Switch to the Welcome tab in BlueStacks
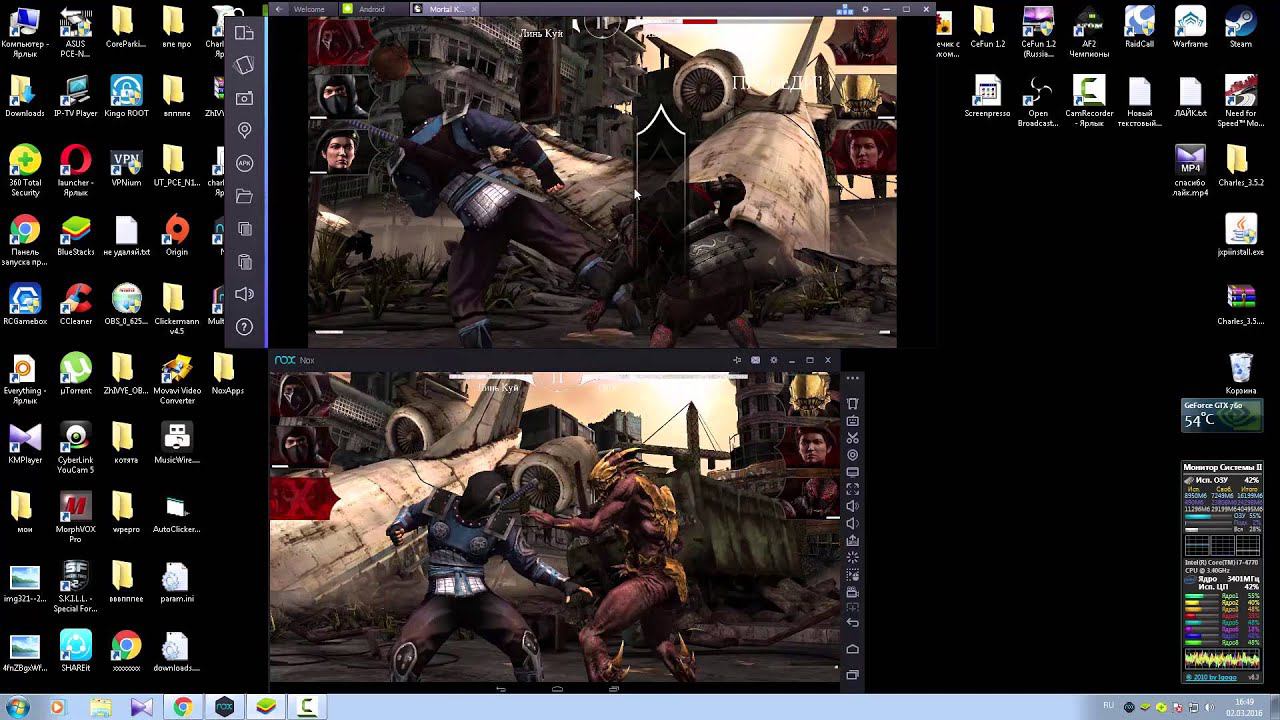Image resolution: width=1280 pixels, height=720 pixels. point(308,9)
